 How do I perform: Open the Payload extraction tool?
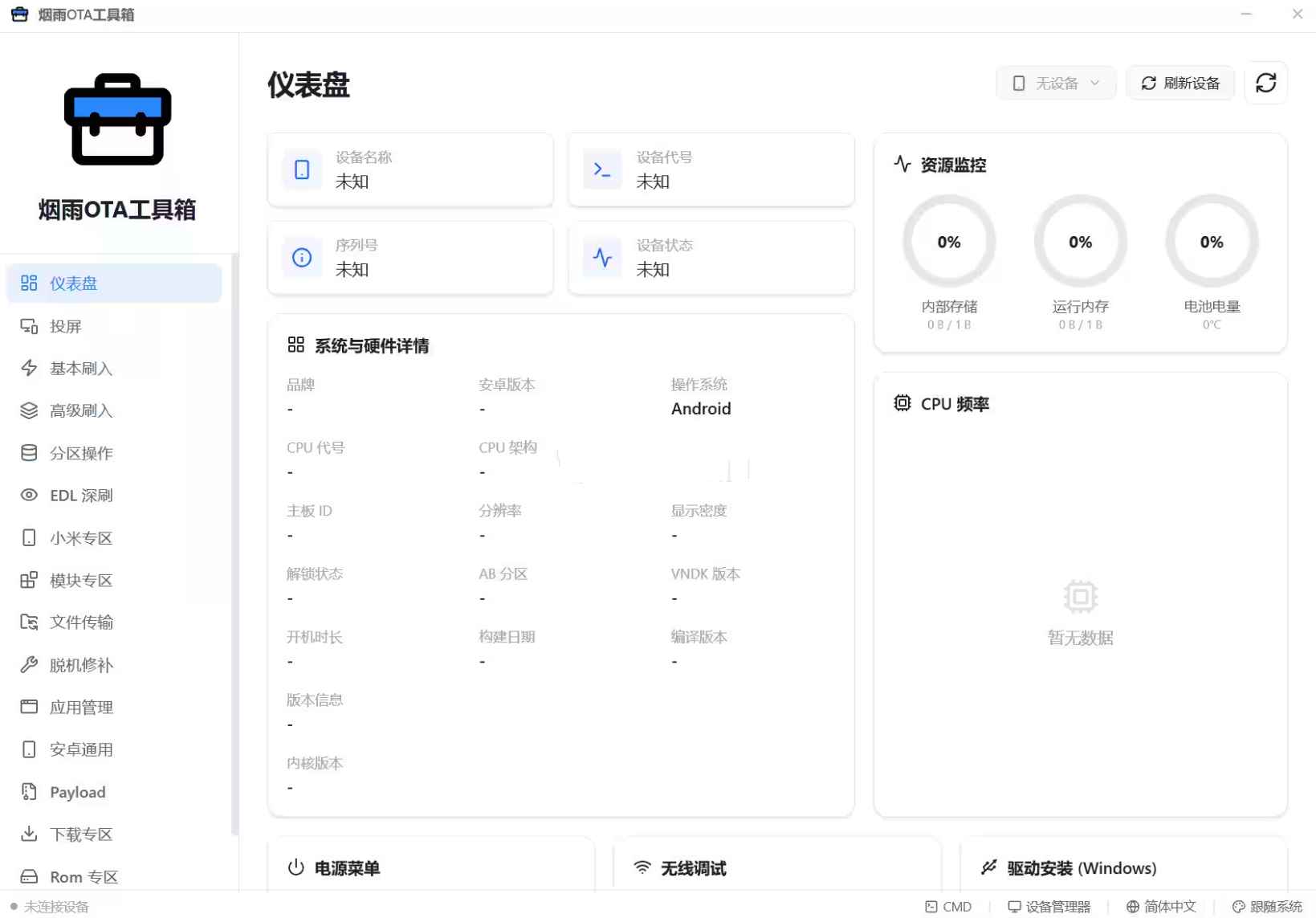76,792
